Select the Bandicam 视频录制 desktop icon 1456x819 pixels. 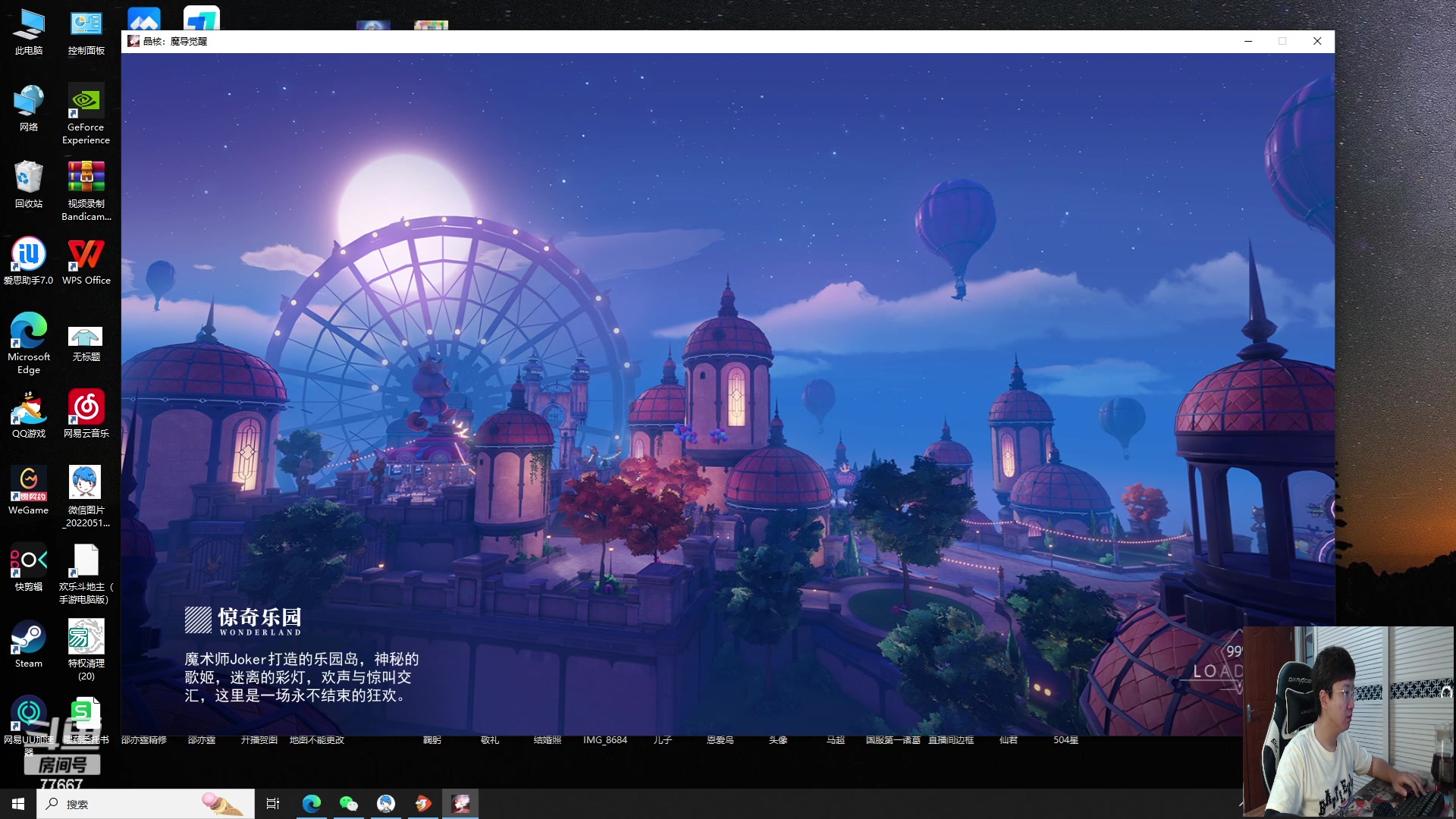[x=86, y=191]
